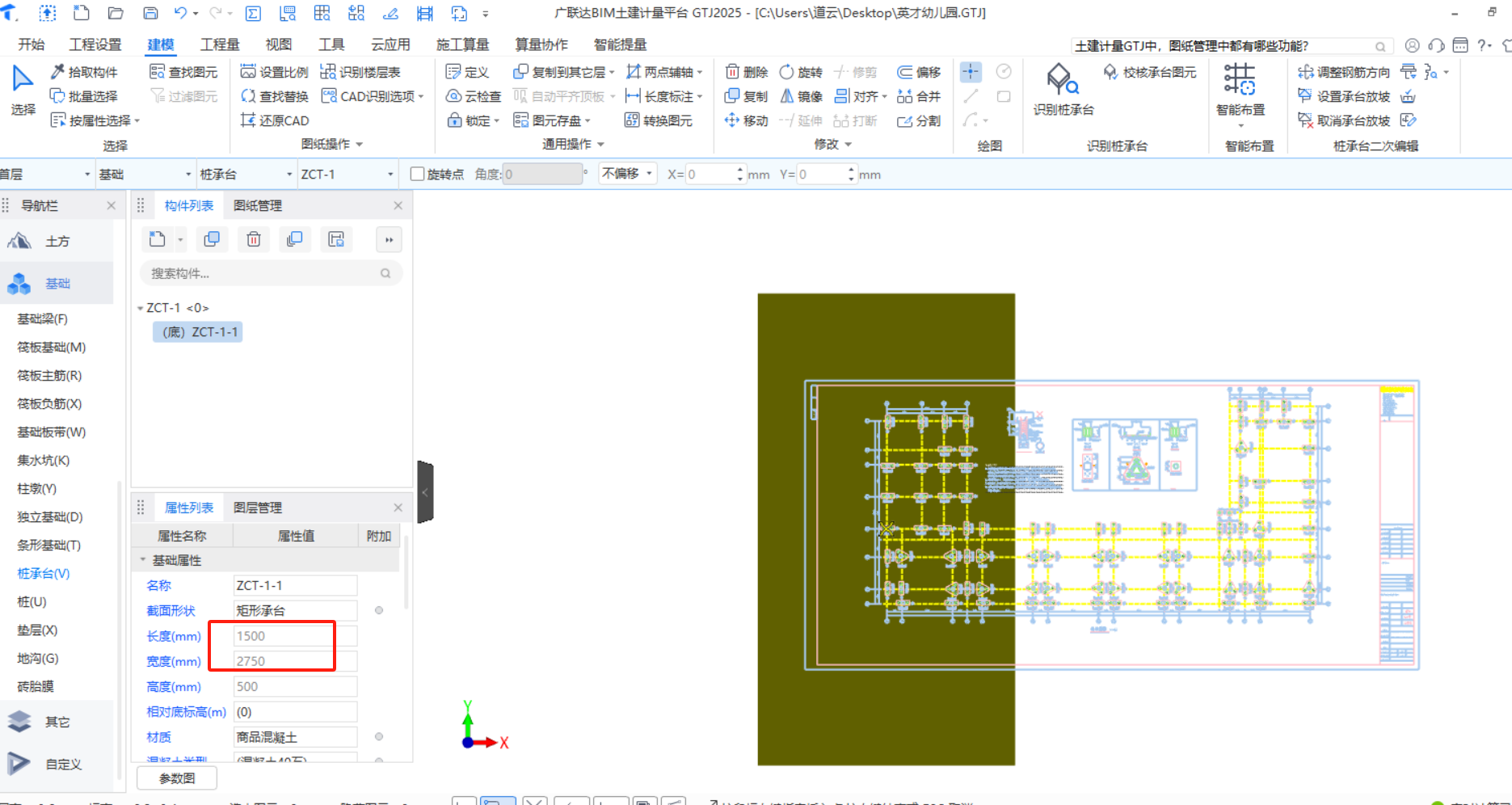The height and width of the screenshot is (805, 1512).
Task: Click the X offset input field
Action: pos(715,174)
